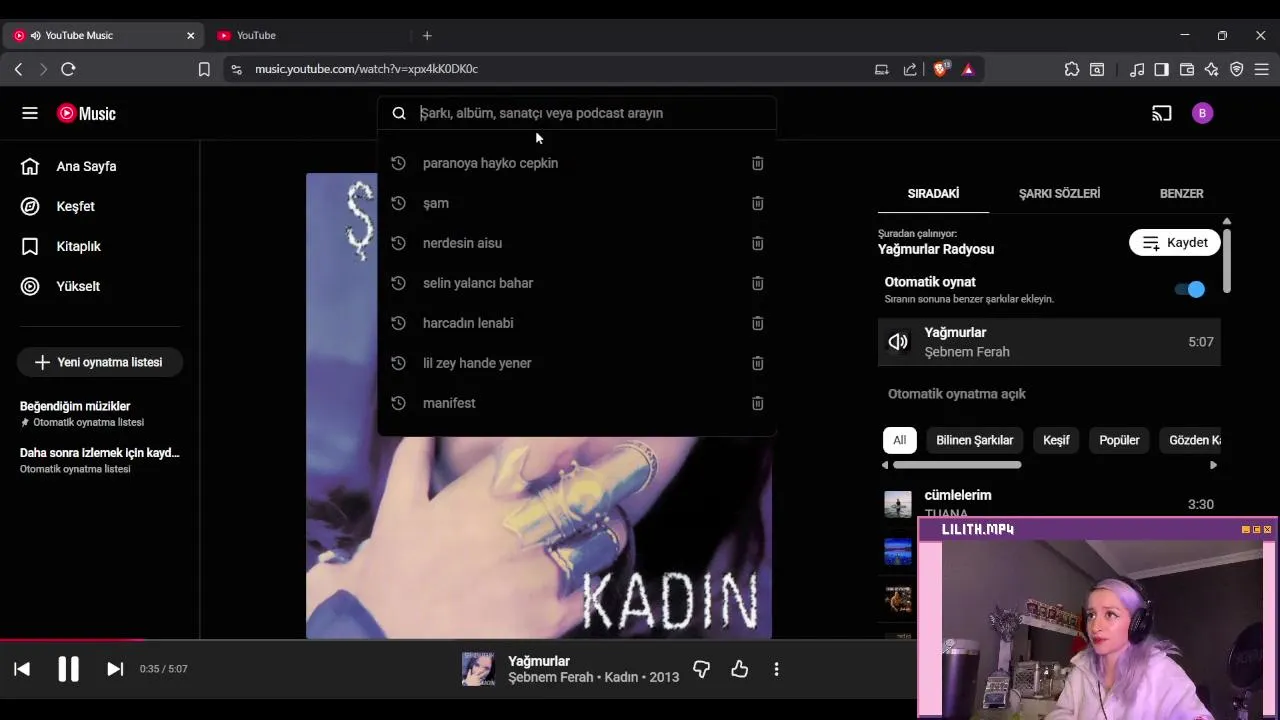Share this page from the address bar
This screenshot has height=720, width=1280.
pos(910,69)
